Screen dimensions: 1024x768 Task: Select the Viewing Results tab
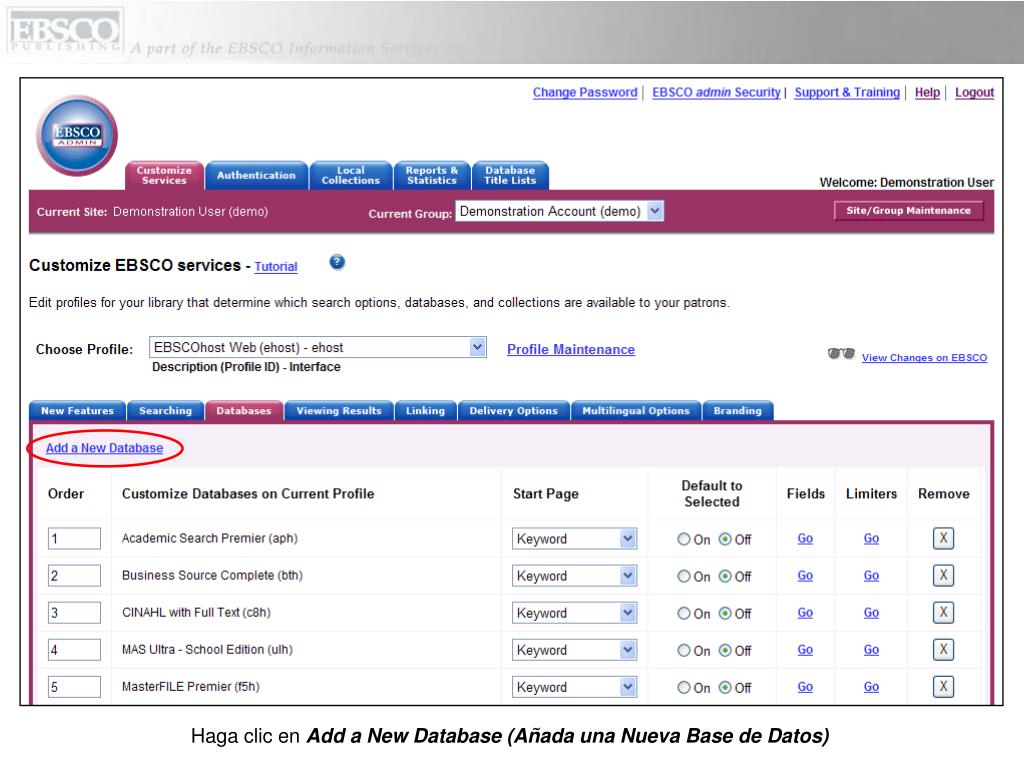pos(339,411)
